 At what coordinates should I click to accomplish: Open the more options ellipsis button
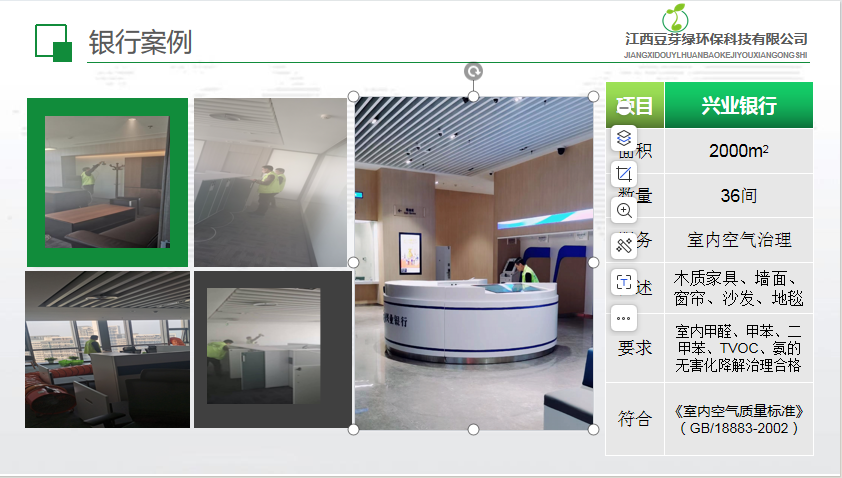pos(624,318)
